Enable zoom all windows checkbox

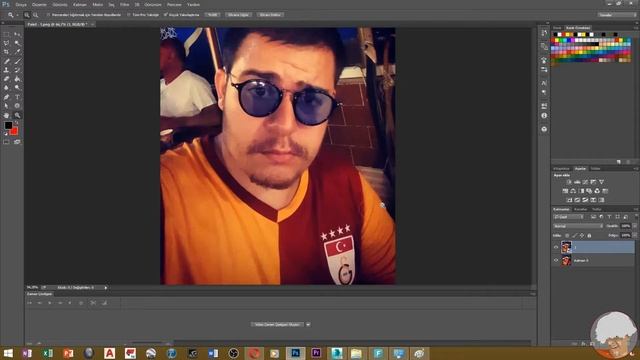tap(129, 15)
